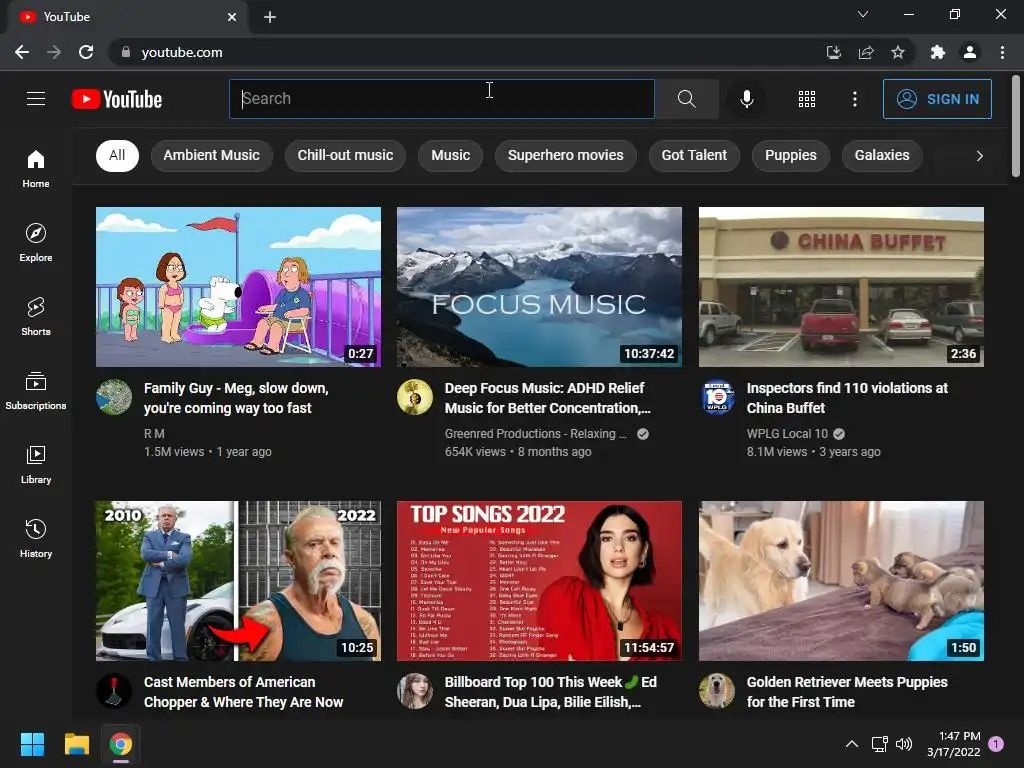Open Shorts in the sidebar
1024x768 pixels.
pos(36,316)
